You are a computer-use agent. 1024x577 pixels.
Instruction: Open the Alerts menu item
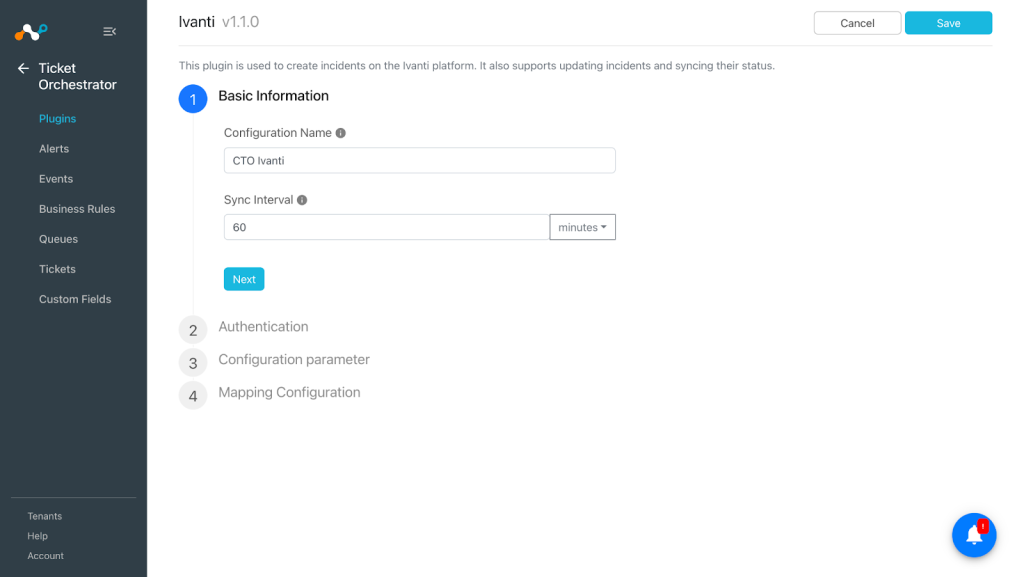click(54, 149)
